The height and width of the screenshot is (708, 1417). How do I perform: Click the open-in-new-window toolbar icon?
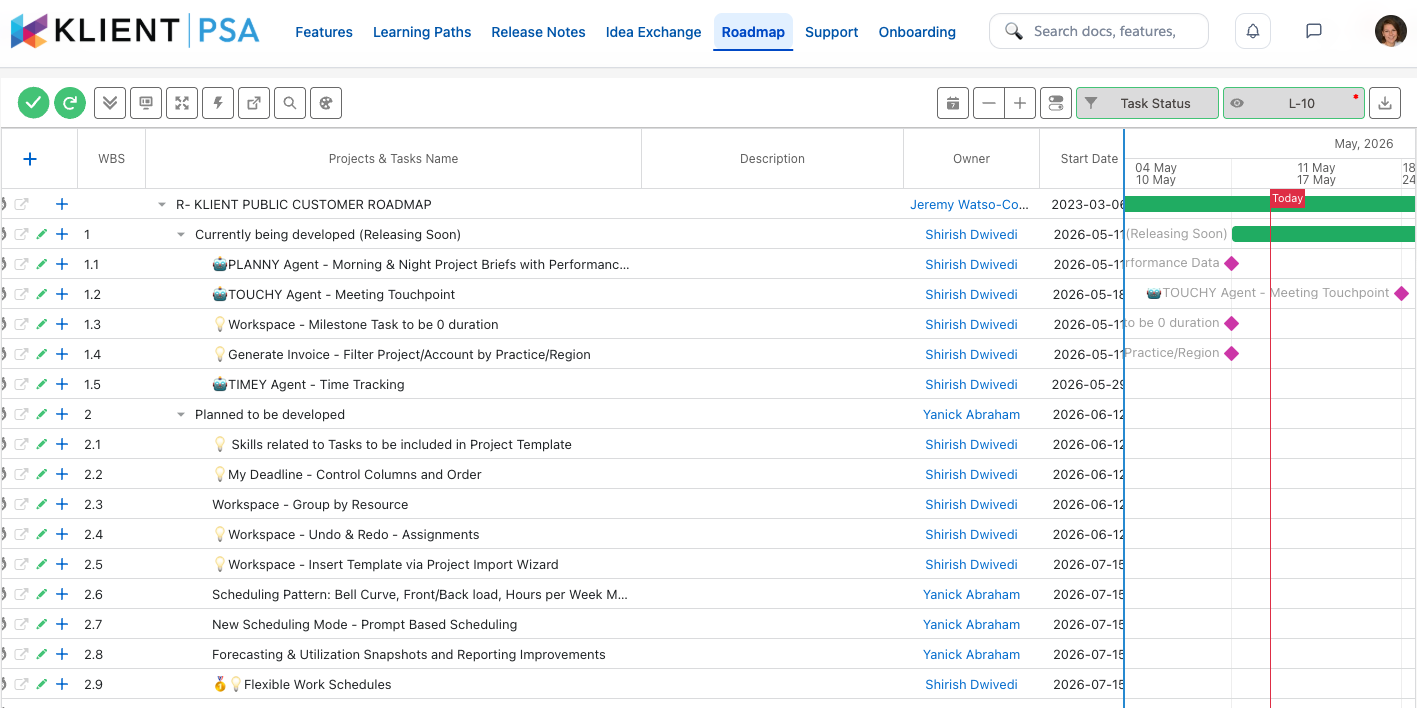[254, 103]
